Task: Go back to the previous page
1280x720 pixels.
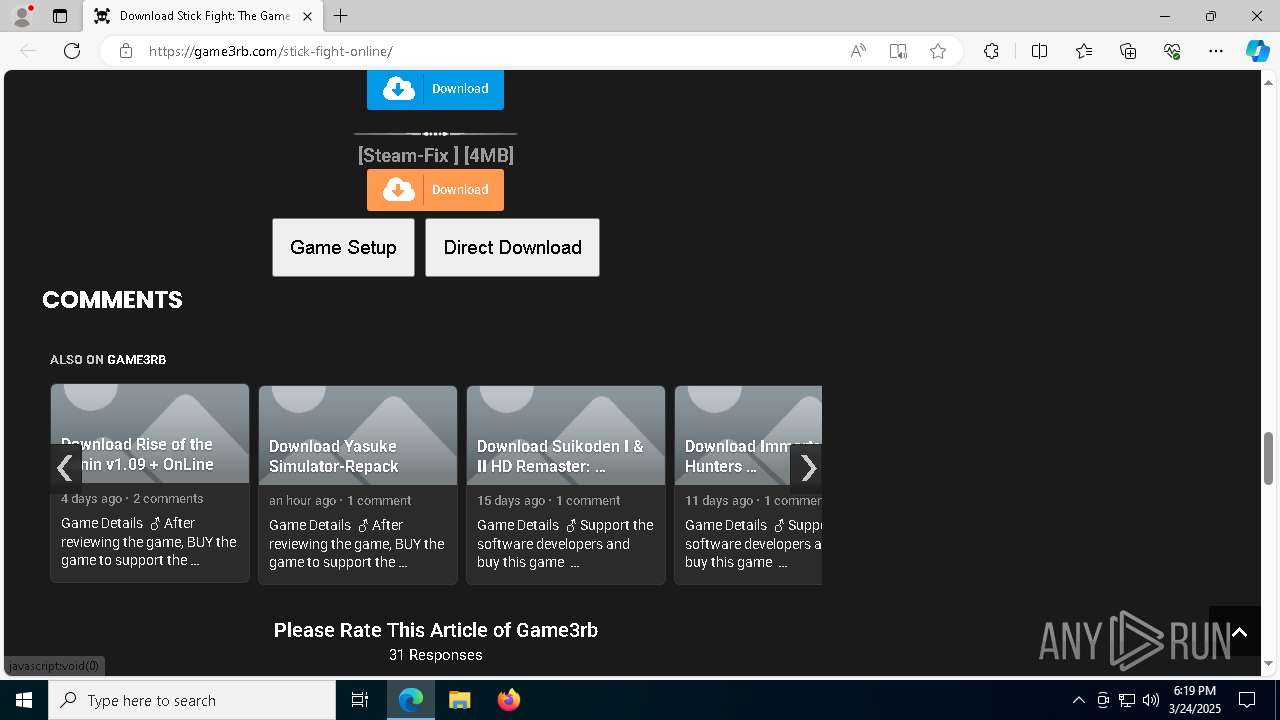Action: coord(28,51)
